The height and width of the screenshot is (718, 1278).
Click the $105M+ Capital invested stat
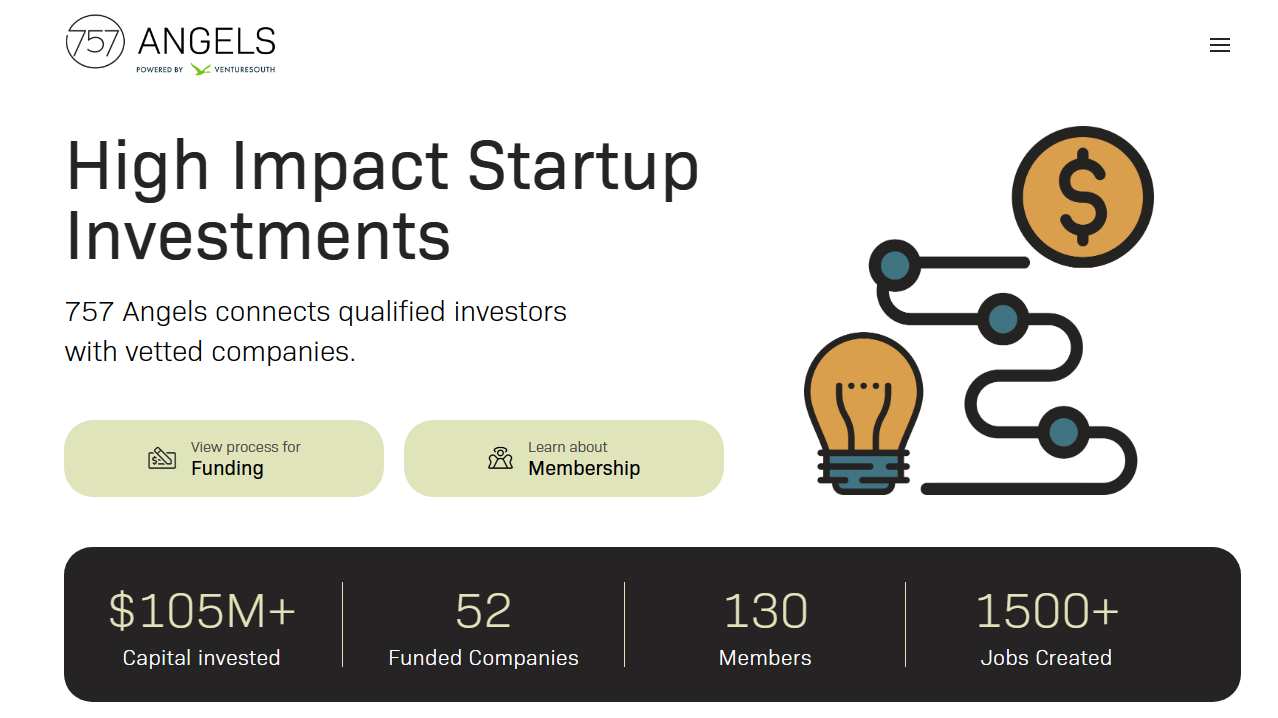(x=202, y=627)
